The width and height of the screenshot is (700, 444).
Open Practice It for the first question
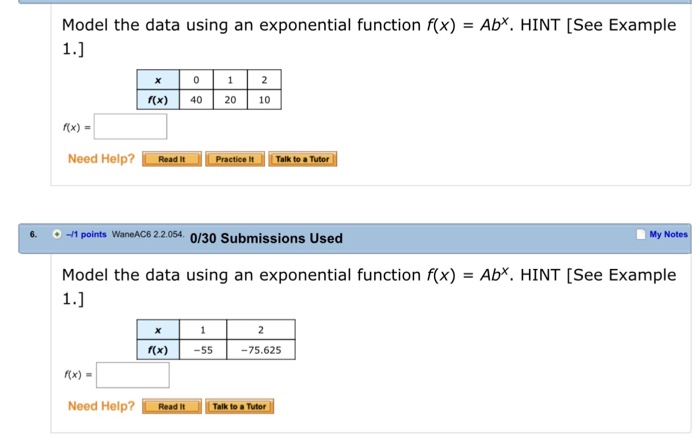[235, 159]
